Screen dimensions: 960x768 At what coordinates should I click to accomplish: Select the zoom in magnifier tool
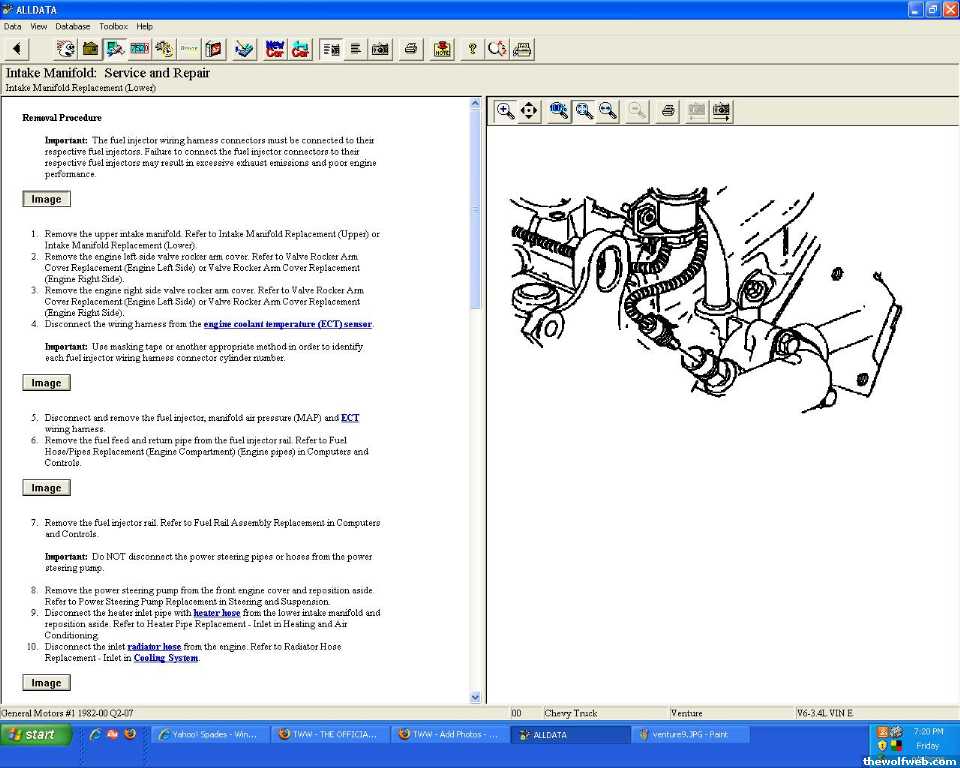click(506, 111)
